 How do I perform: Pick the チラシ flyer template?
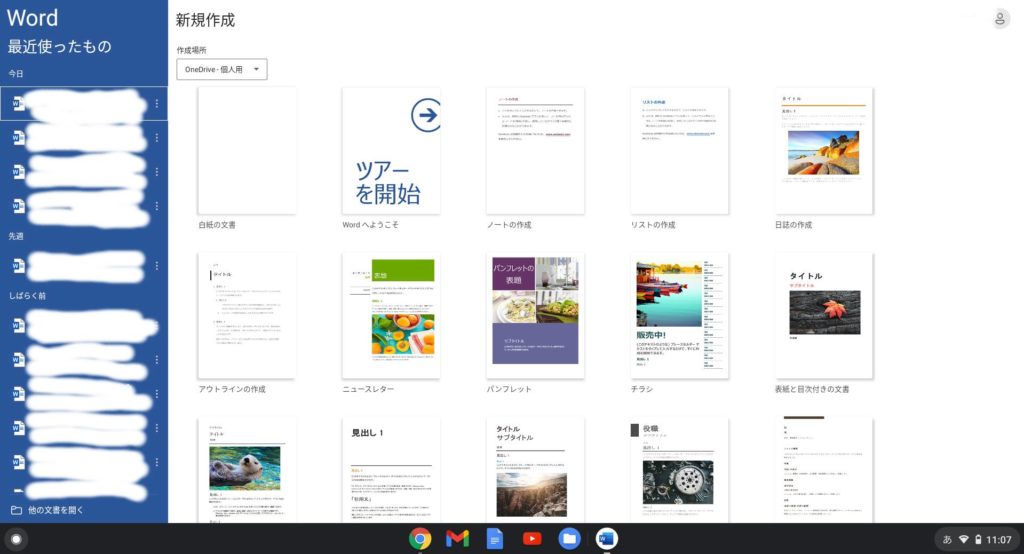pyautogui.click(x=679, y=316)
